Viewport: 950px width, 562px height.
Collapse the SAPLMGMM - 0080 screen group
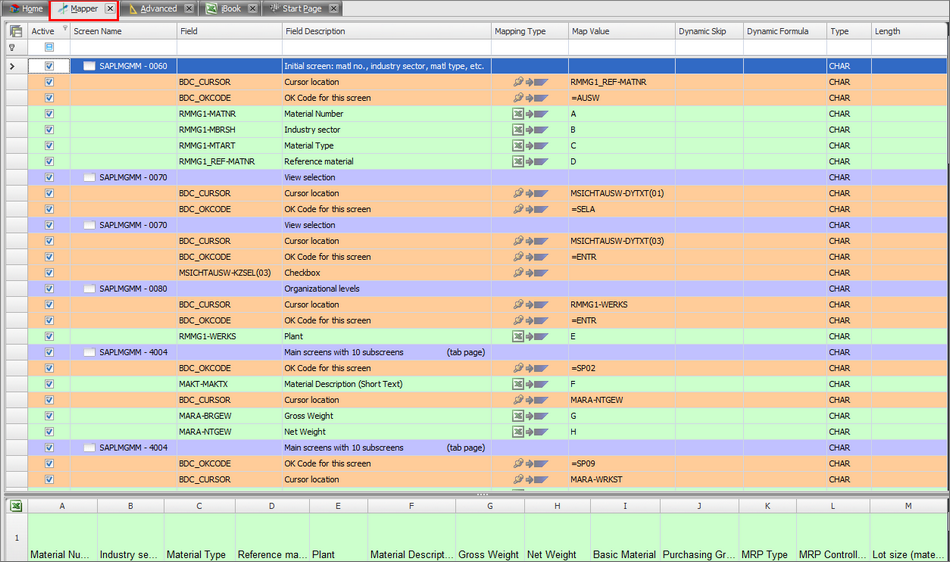coord(89,289)
